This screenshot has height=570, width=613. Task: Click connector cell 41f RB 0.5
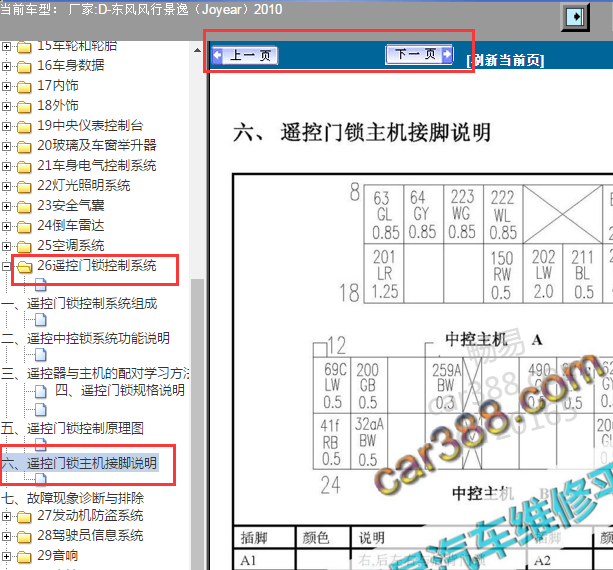click(x=331, y=442)
